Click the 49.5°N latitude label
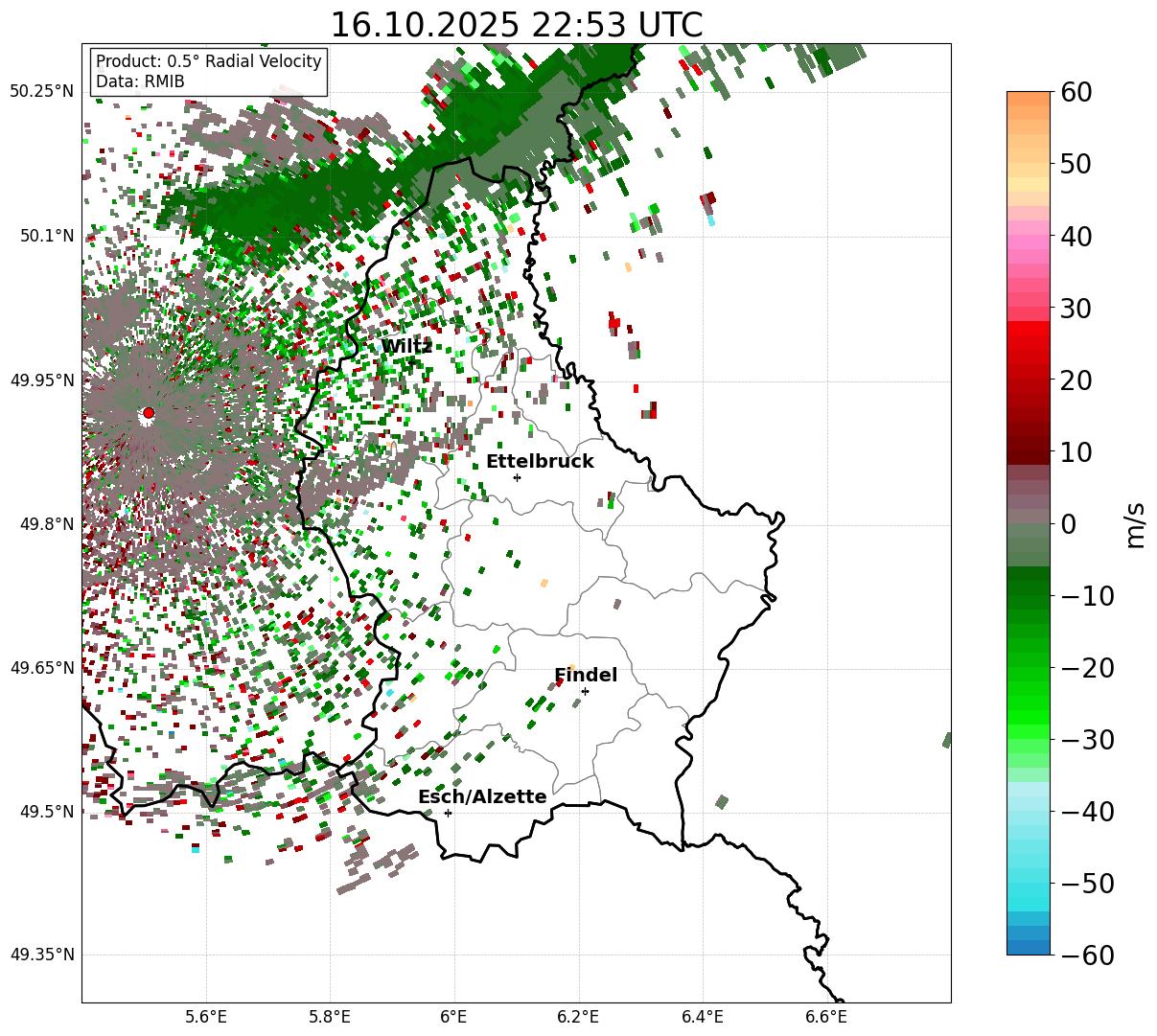The image size is (1157, 1036). 46,812
